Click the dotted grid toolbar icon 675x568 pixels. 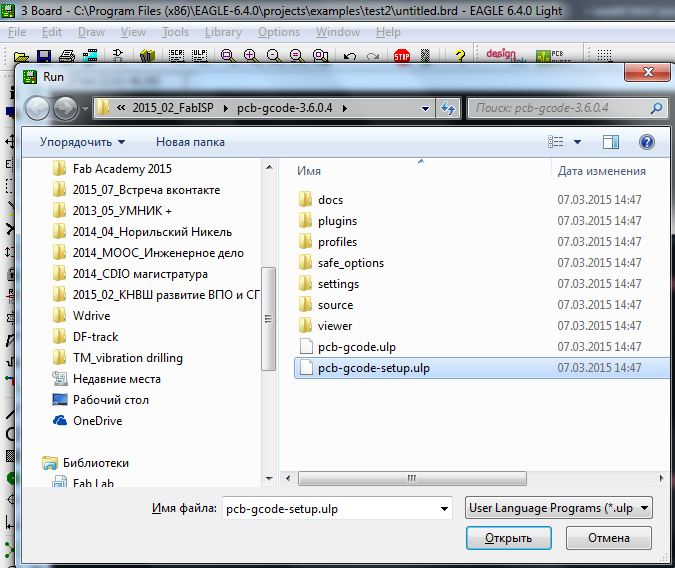(604, 55)
